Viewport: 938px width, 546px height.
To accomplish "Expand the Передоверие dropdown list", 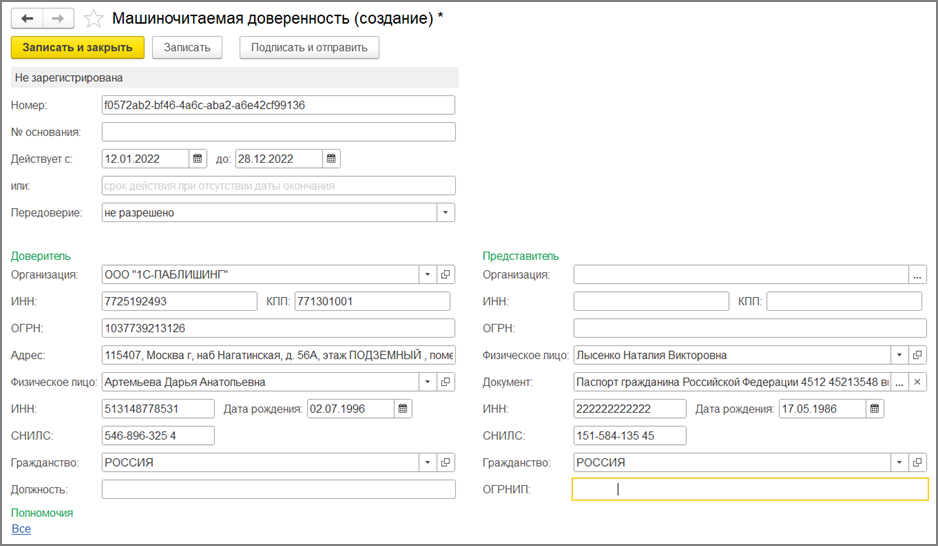I will (x=446, y=212).
